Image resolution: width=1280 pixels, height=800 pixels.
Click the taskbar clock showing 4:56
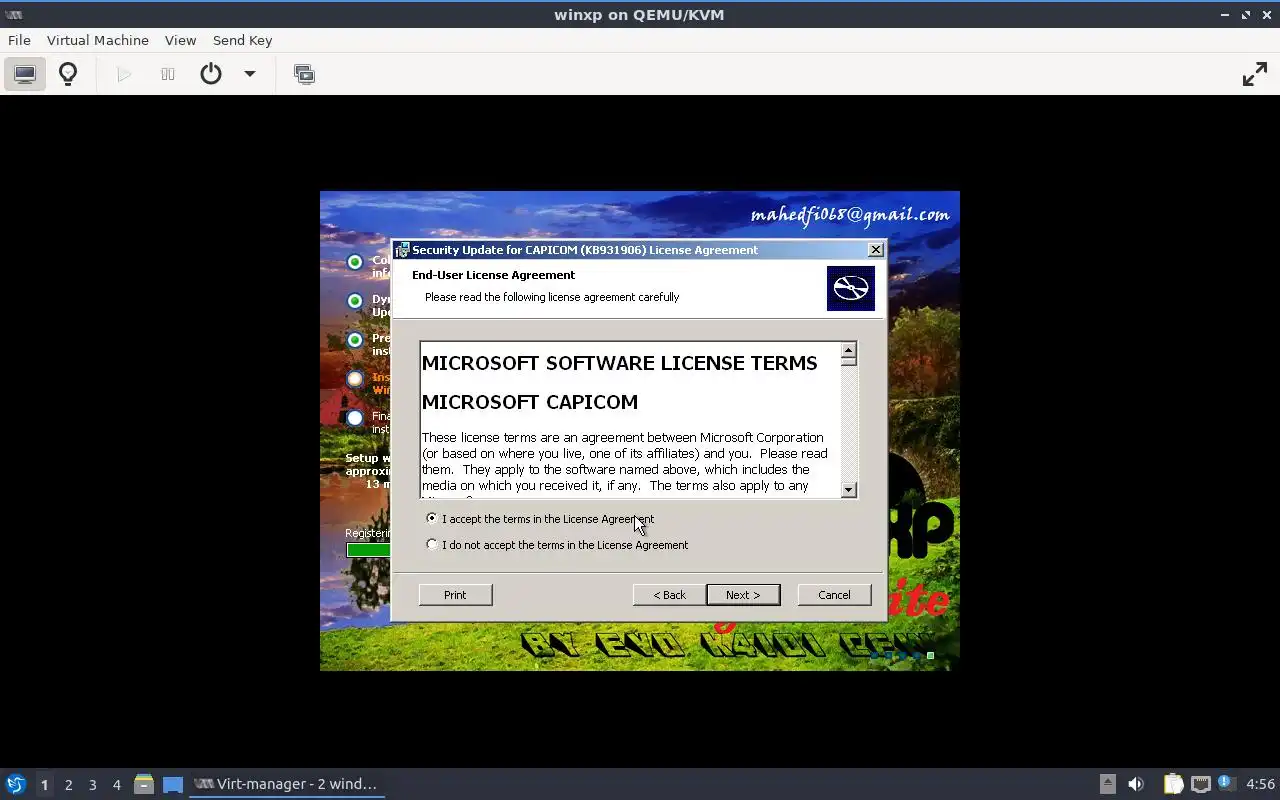pyautogui.click(x=1260, y=784)
